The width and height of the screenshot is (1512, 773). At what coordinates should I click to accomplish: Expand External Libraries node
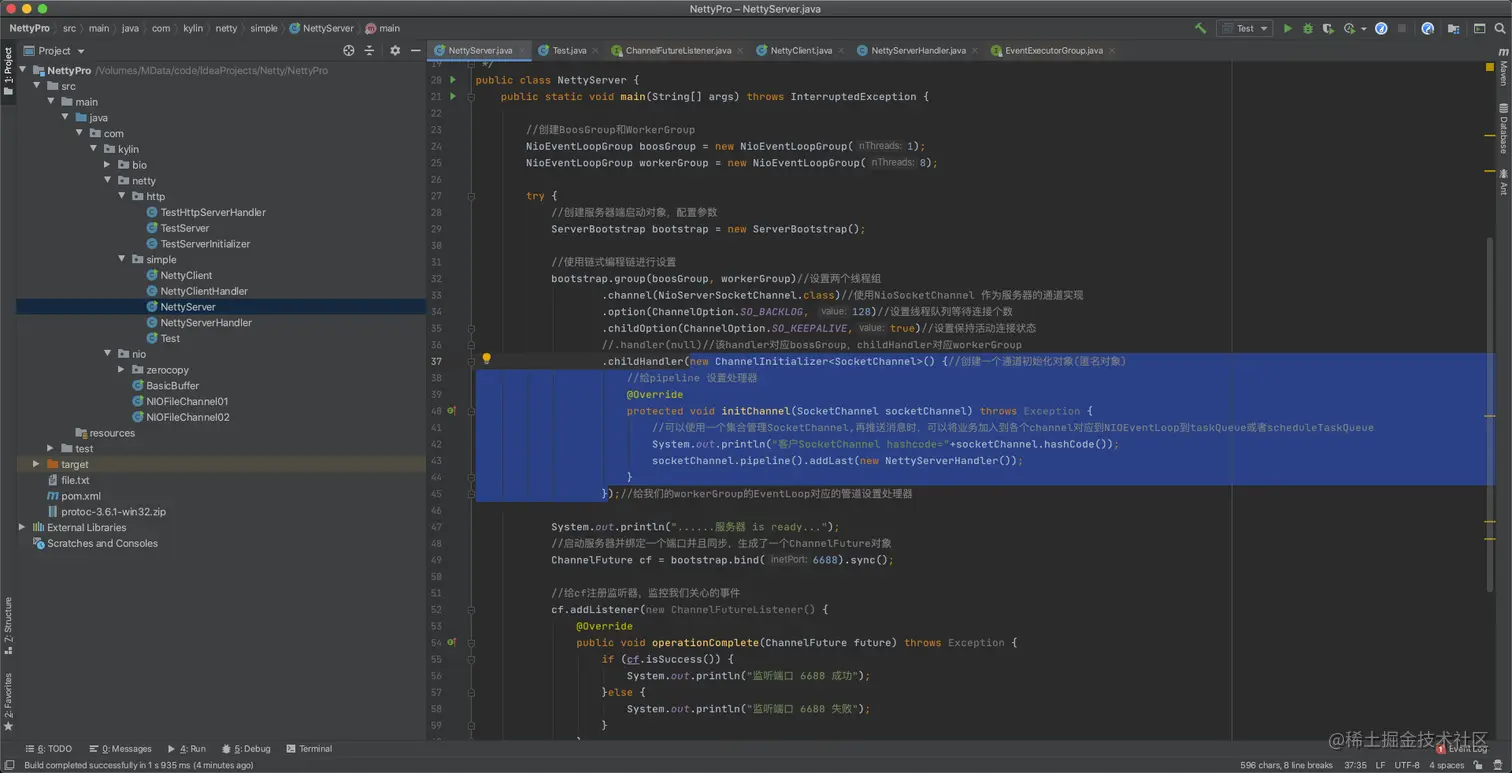click(x=22, y=527)
